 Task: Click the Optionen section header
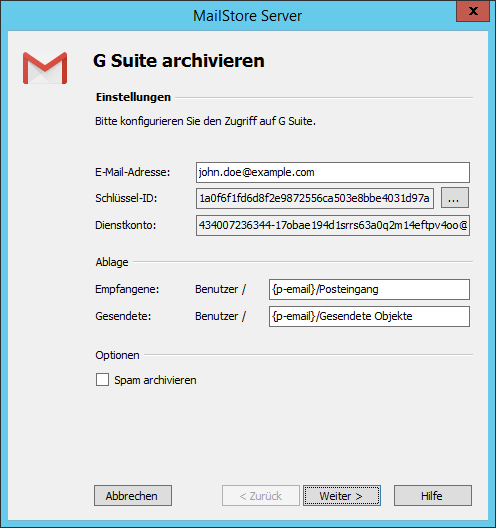117,355
